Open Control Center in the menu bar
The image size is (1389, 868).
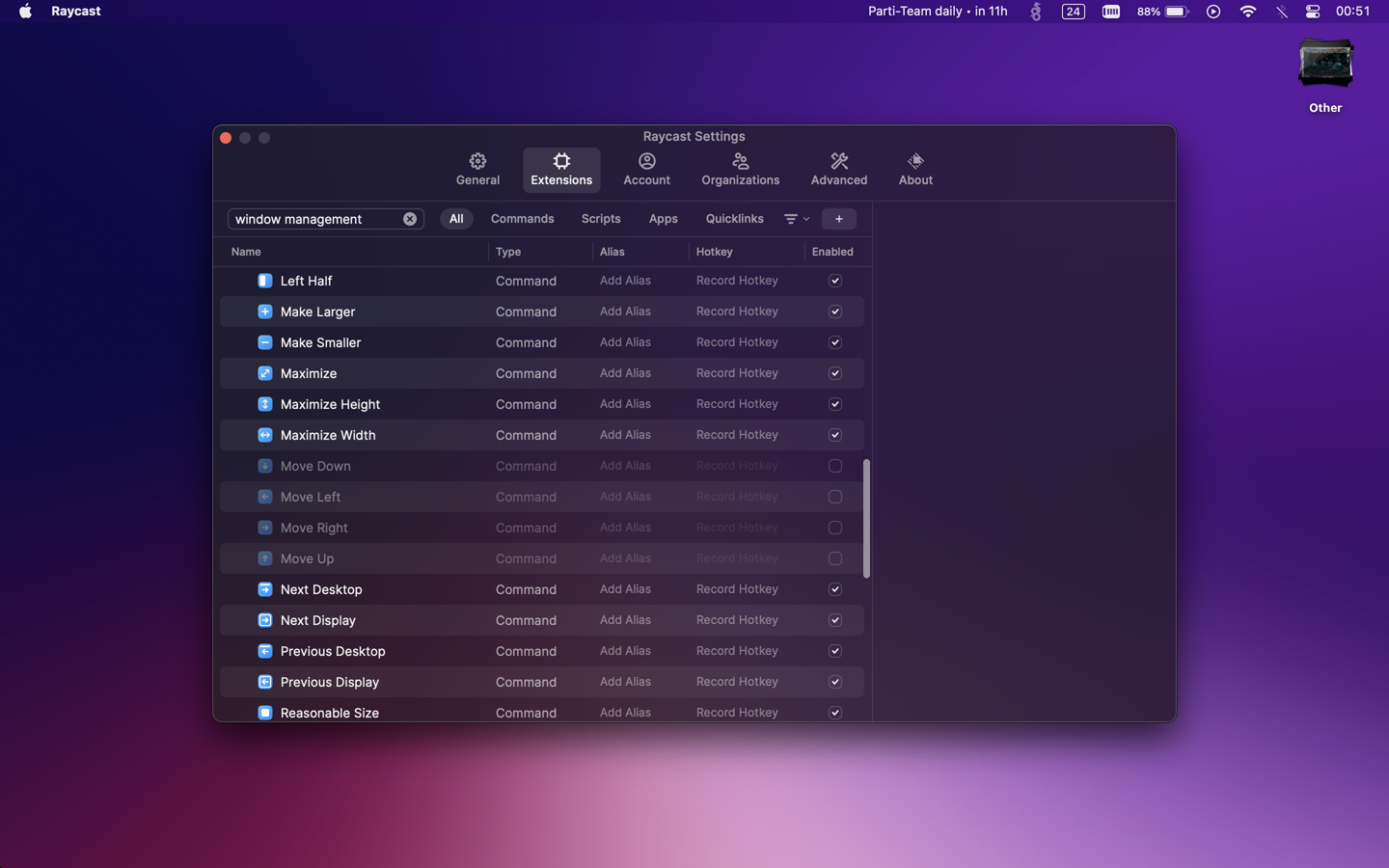1313,12
